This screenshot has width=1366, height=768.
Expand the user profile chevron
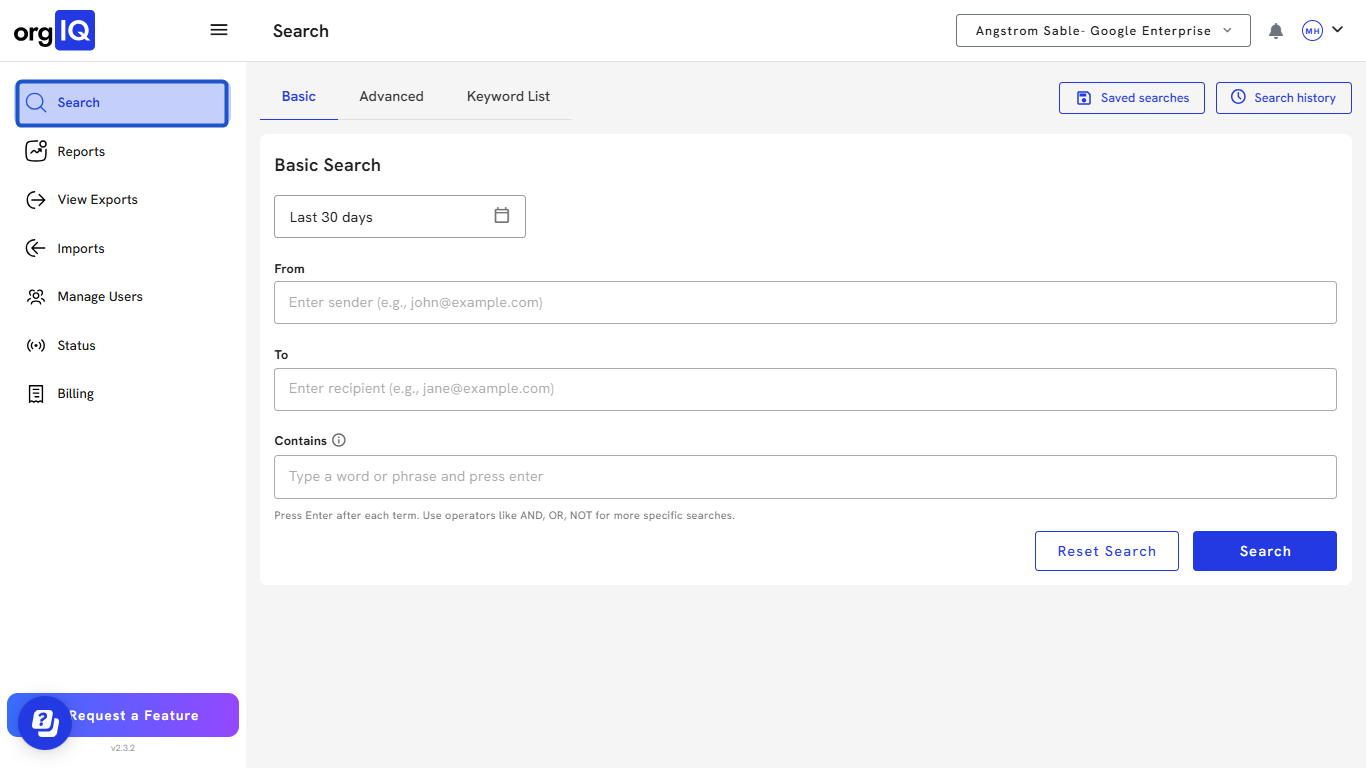[1338, 30]
